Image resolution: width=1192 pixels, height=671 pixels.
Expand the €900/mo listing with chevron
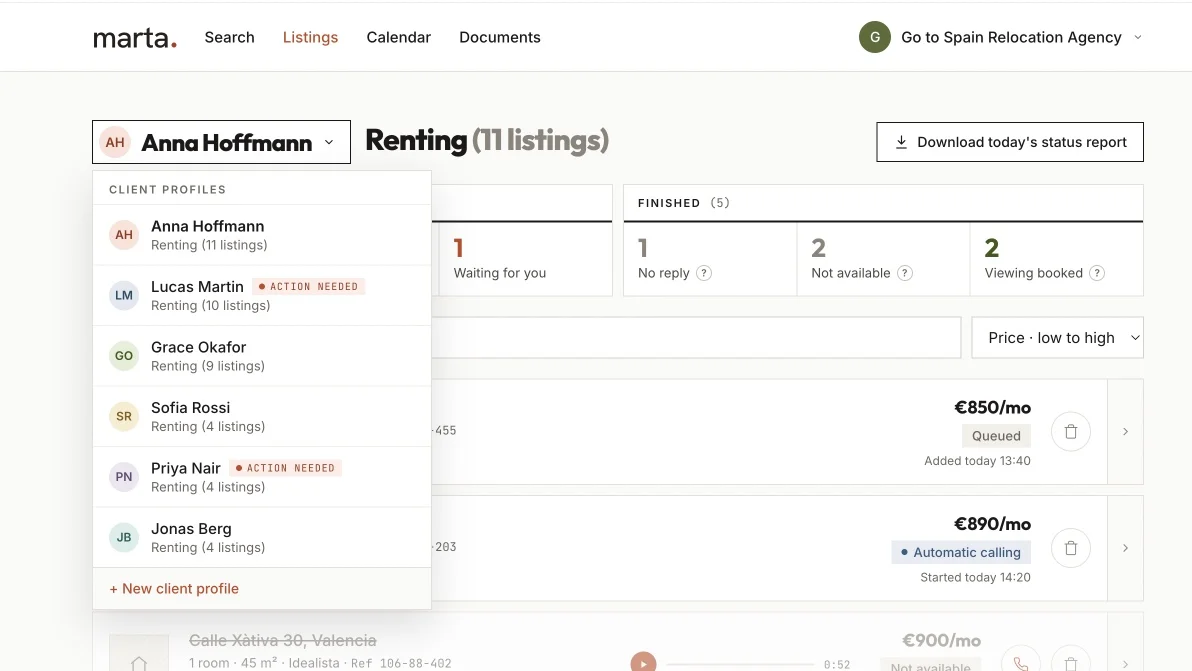[1126, 663]
